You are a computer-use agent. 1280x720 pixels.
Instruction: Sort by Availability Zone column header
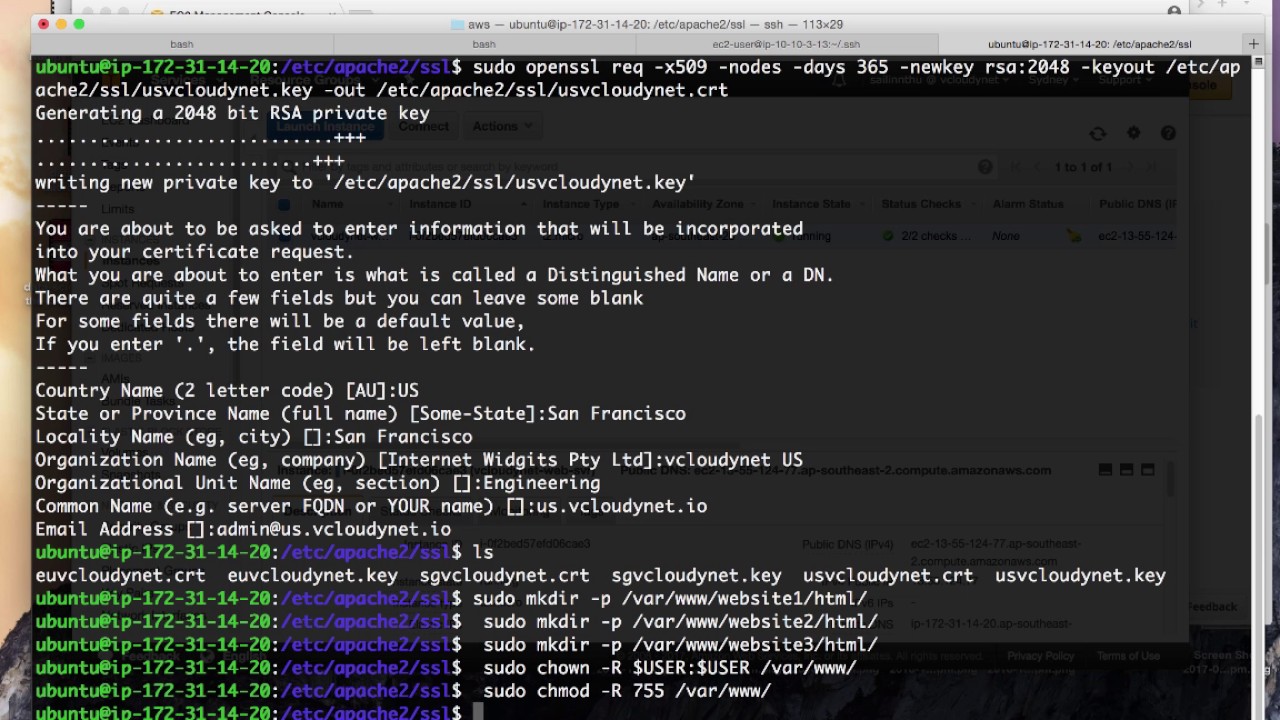(x=698, y=204)
